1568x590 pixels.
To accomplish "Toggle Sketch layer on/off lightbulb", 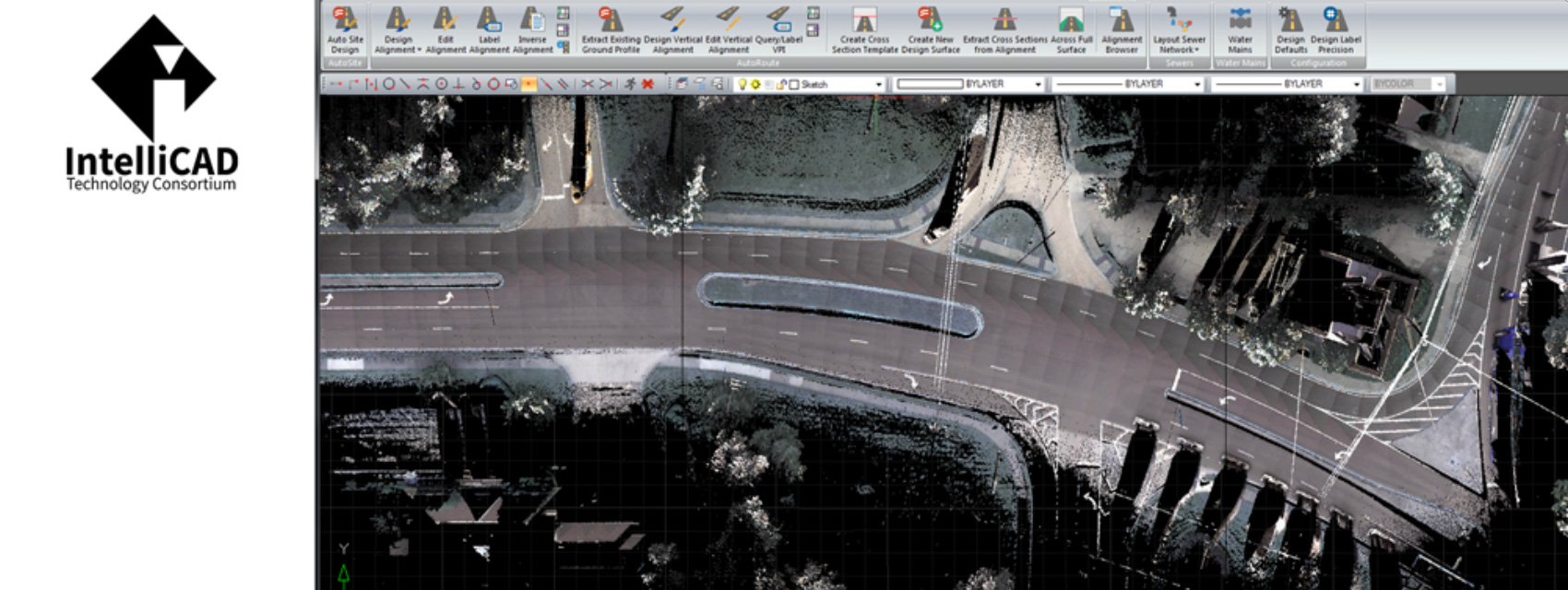I will tap(742, 84).
